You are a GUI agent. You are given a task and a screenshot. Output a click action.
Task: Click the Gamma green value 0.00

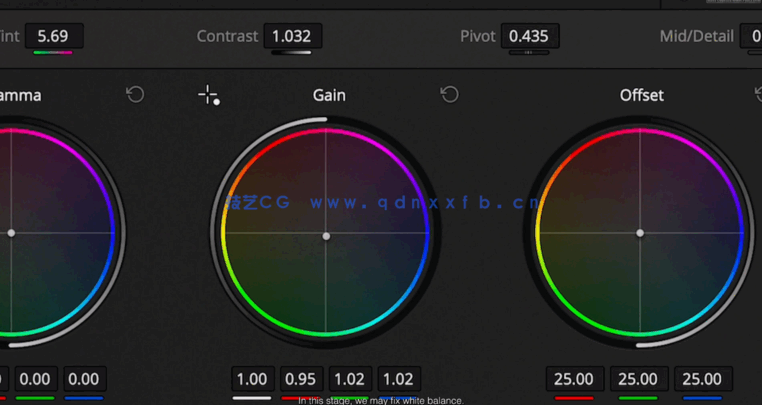tap(35, 379)
